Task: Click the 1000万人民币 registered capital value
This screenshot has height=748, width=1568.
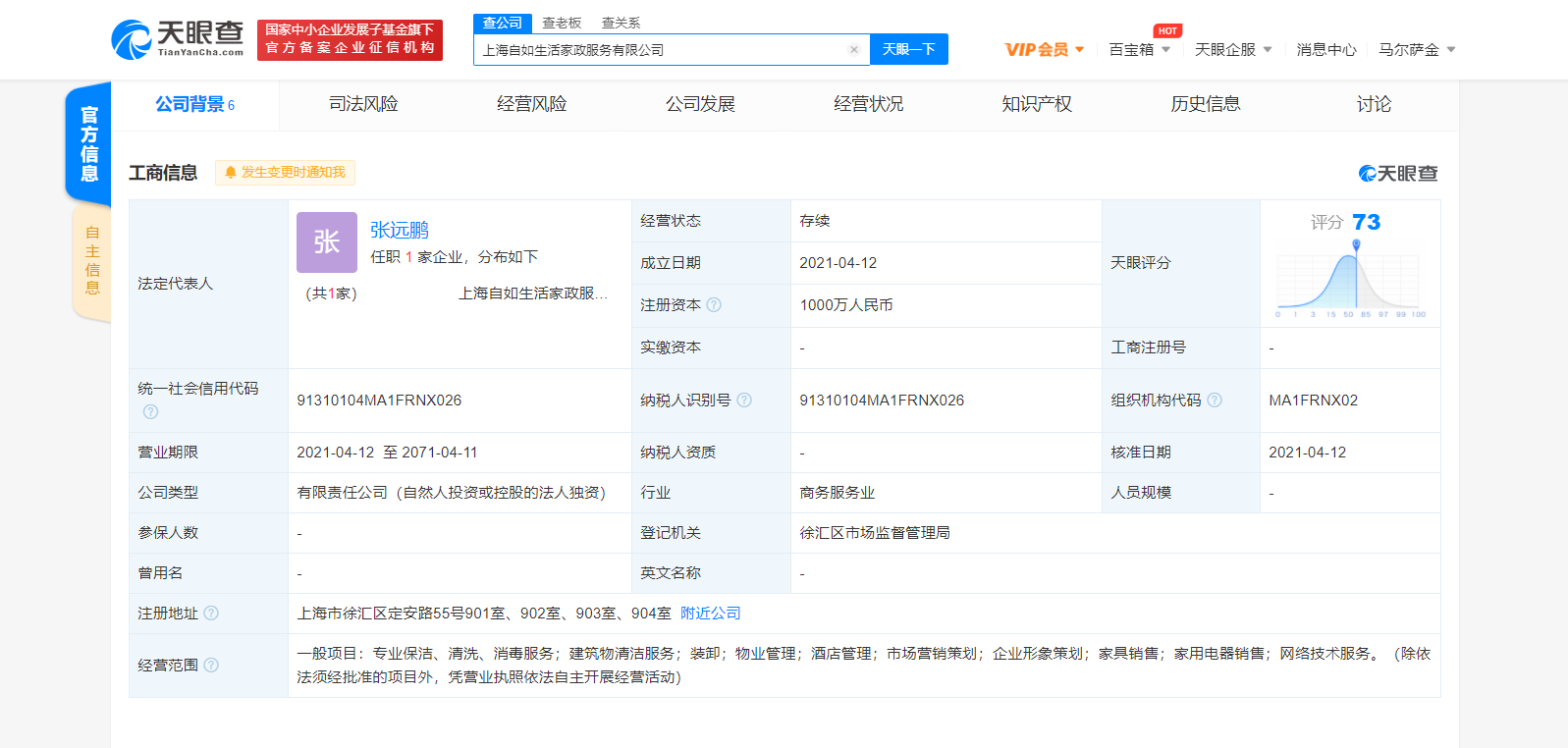Action: coord(846,305)
